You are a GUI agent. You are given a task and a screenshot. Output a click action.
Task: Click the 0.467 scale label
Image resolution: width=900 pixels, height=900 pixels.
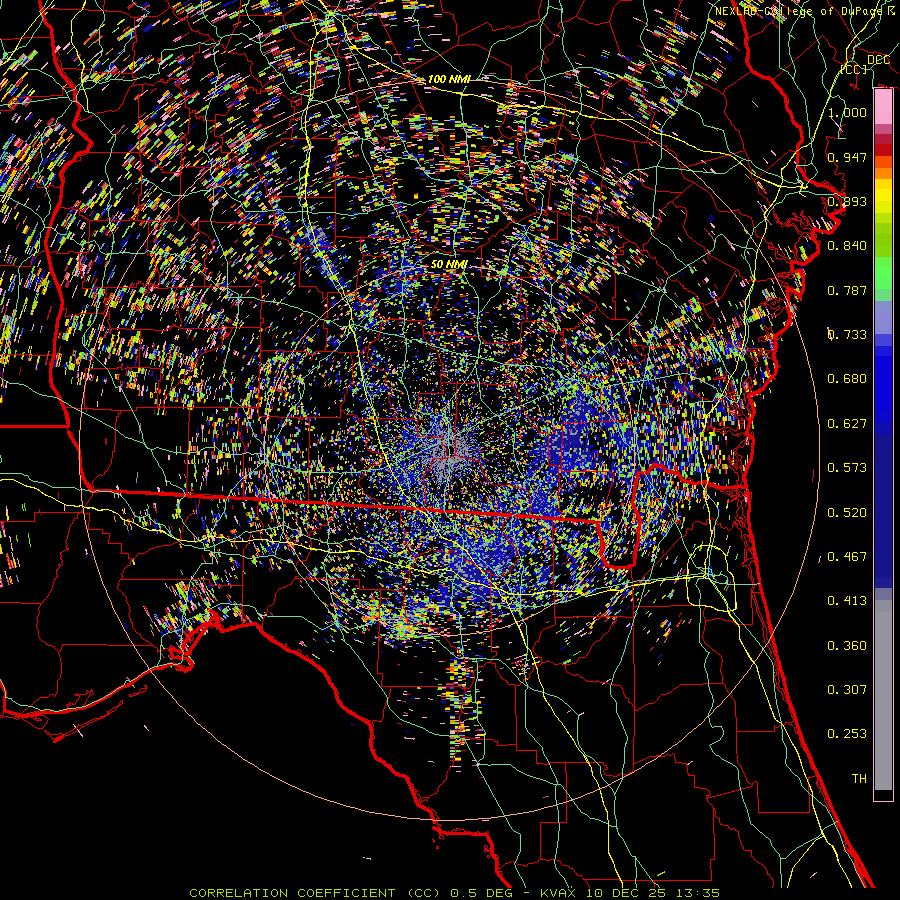[847, 557]
